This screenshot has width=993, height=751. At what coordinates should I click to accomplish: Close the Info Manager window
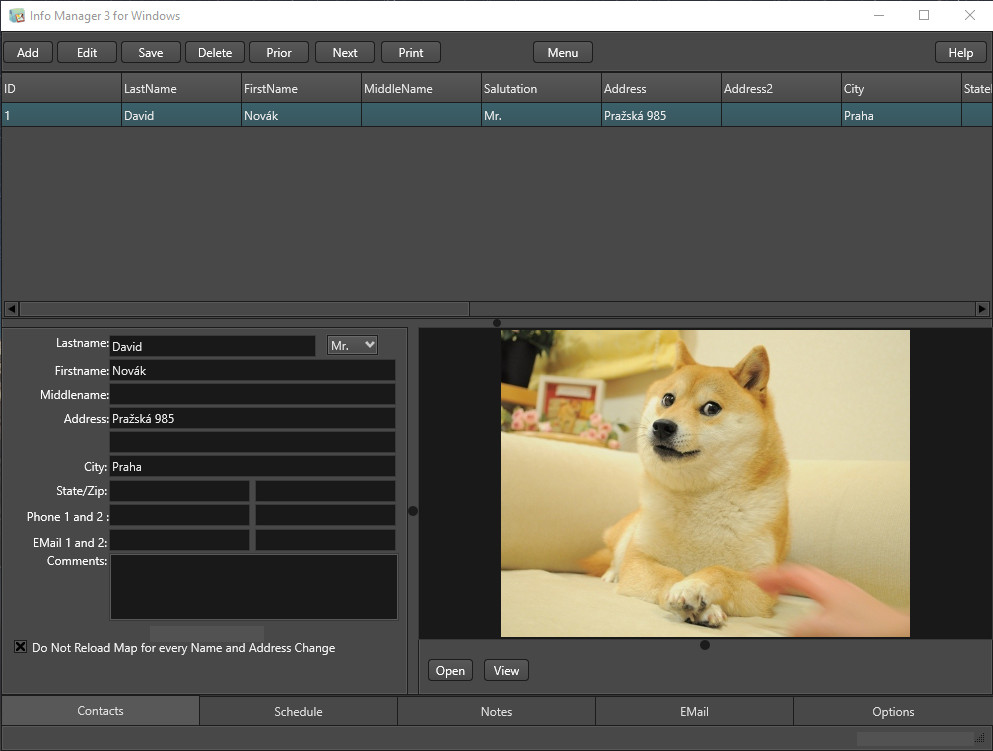[x=970, y=15]
